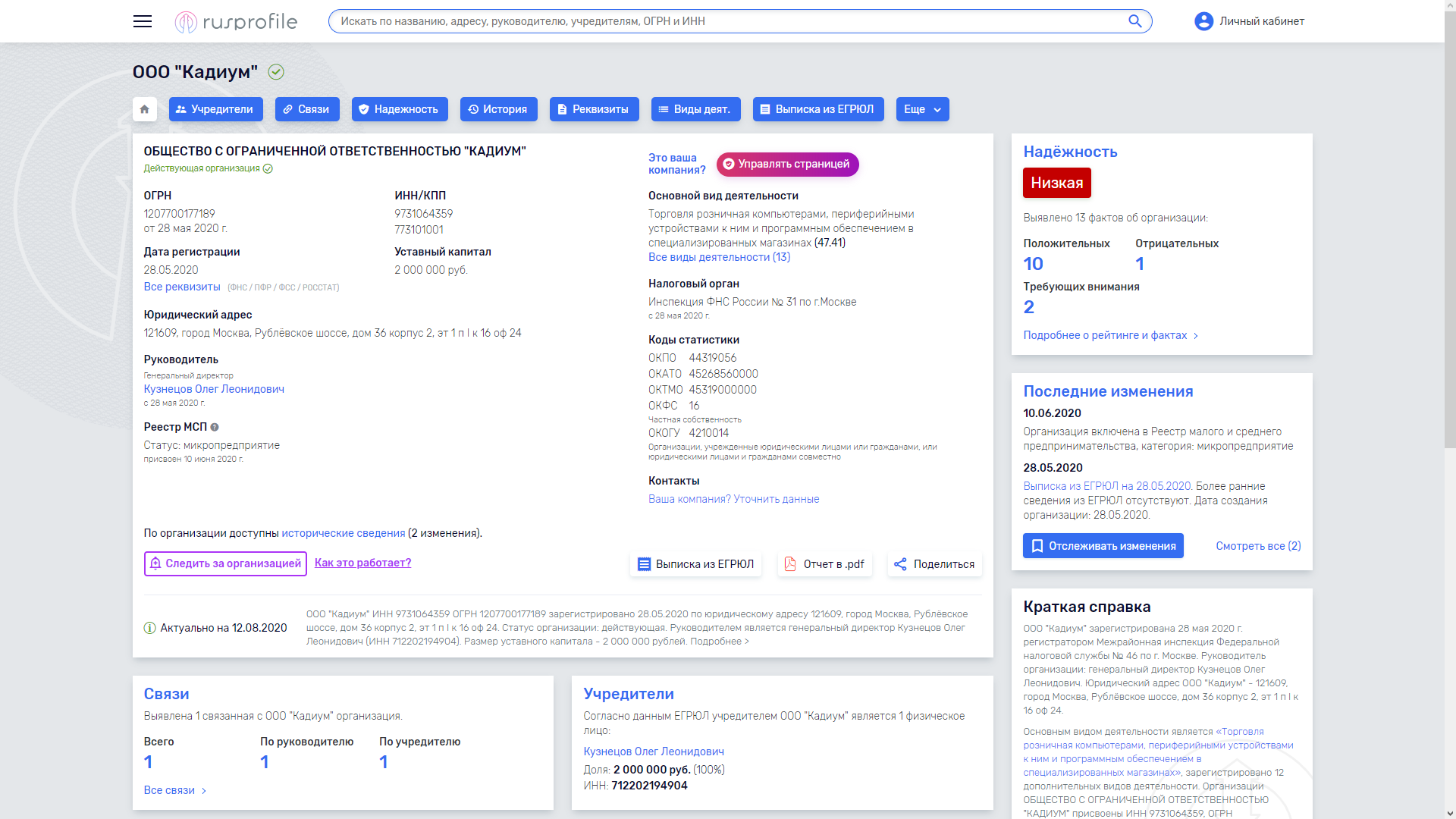
Task: Open the Реквизиты tab
Action: [x=595, y=109]
